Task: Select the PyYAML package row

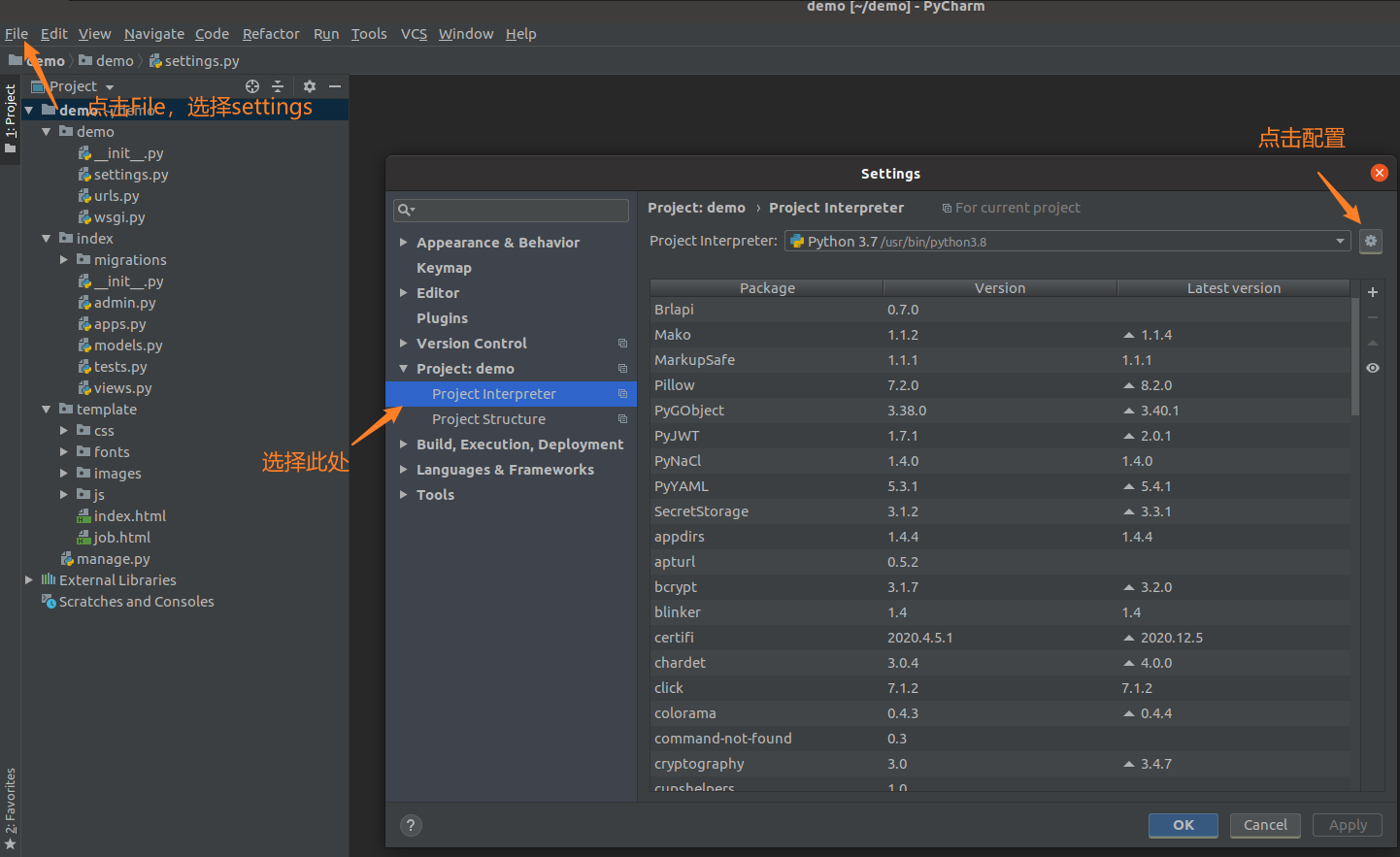Action: pos(1000,486)
